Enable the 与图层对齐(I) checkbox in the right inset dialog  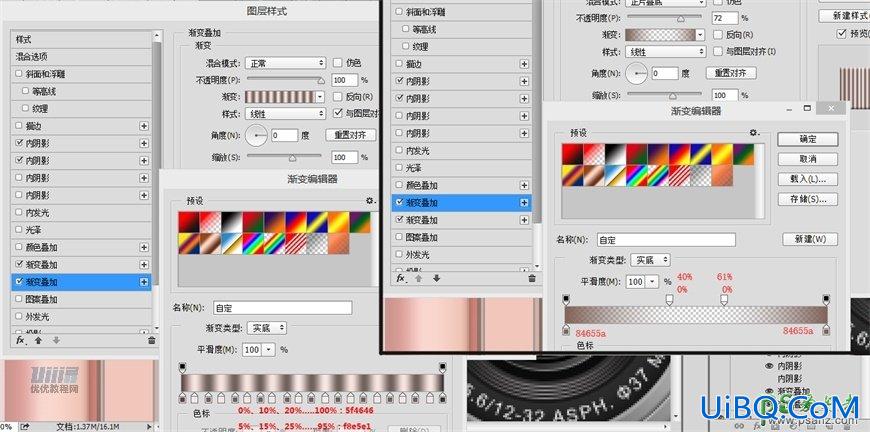click(717, 51)
